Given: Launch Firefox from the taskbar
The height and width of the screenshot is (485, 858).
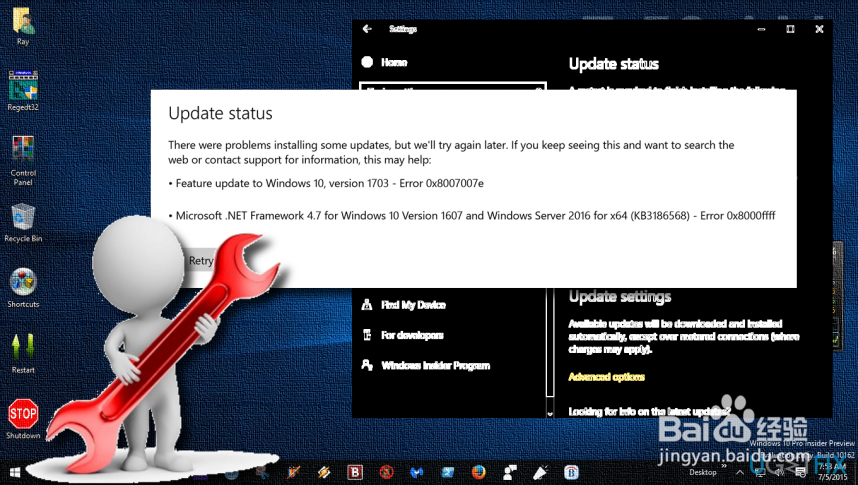Looking at the screenshot, I should 479,472.
